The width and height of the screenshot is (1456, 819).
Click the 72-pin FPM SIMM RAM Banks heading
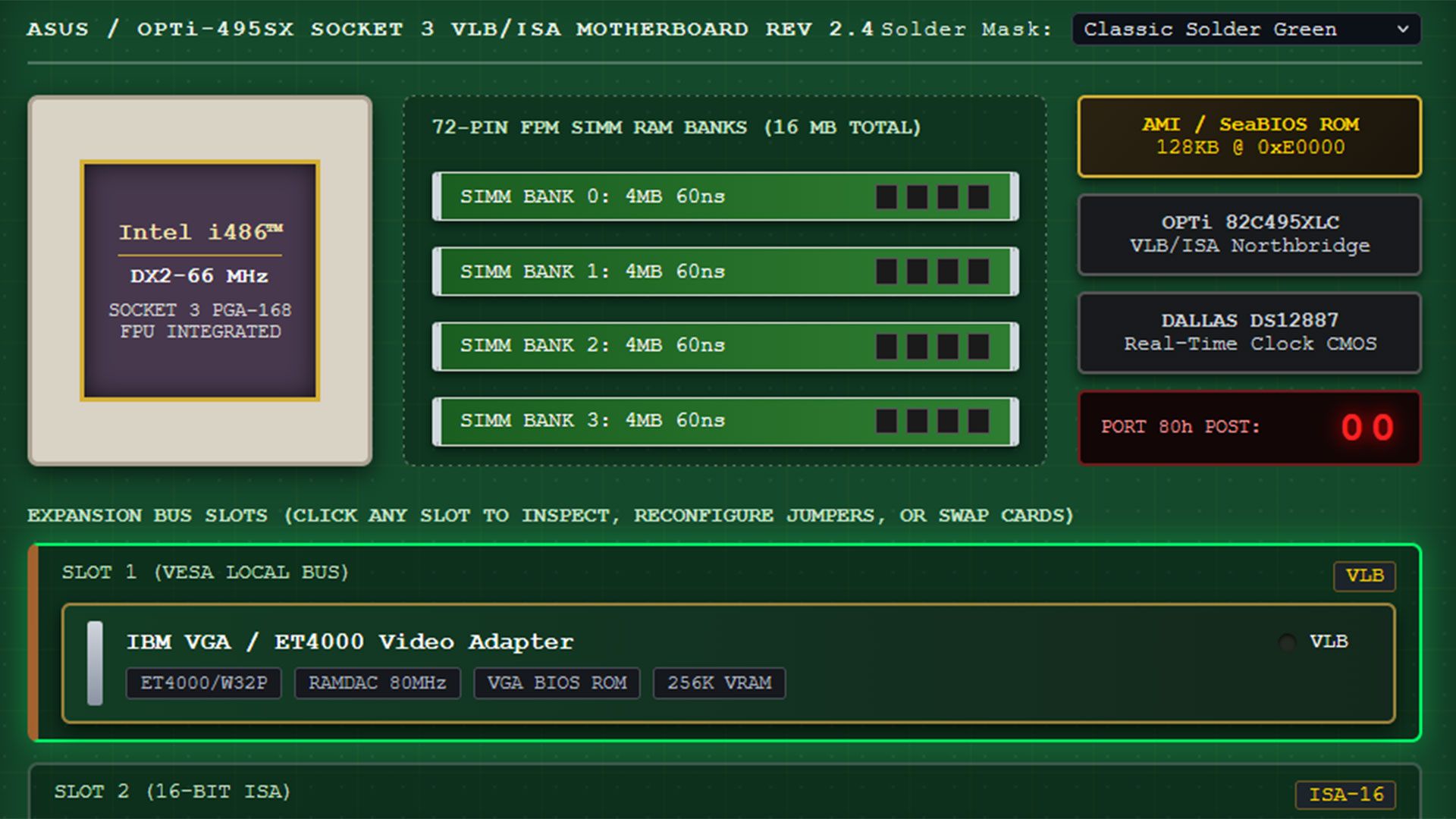[x=676, y=127]
